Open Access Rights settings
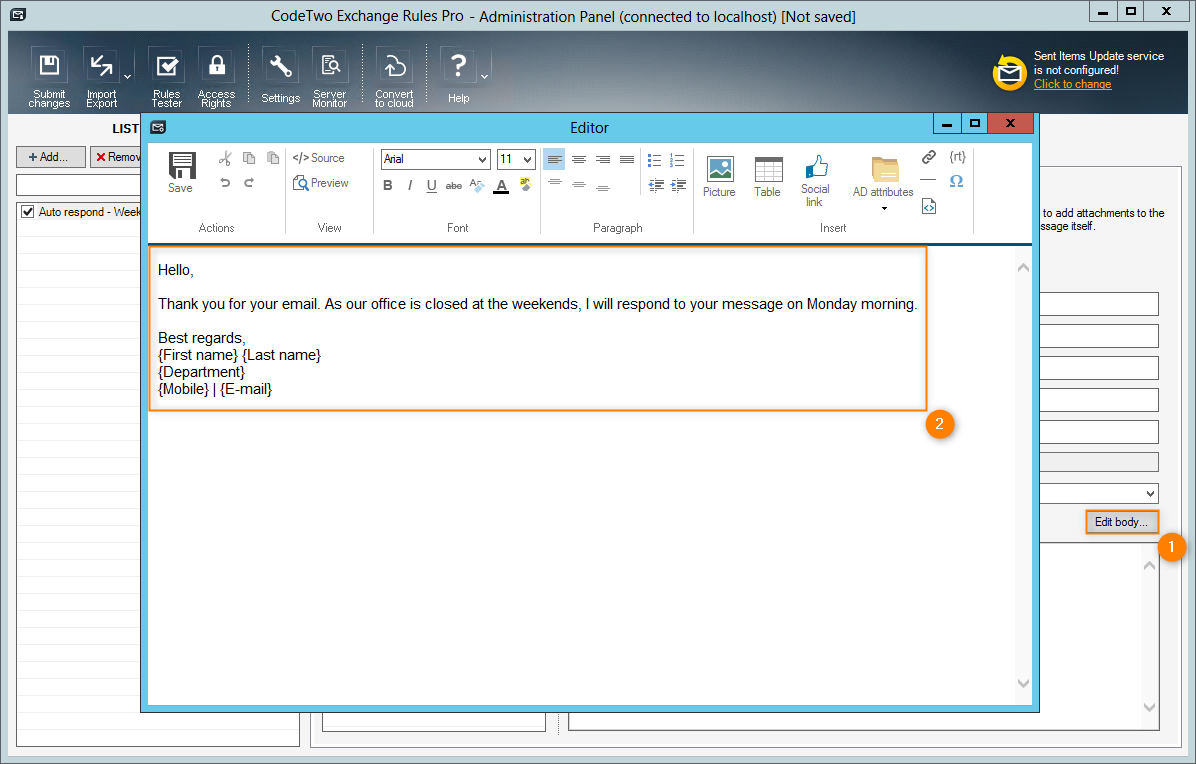The image size is (1196, 764). click(x=216, y=70)
